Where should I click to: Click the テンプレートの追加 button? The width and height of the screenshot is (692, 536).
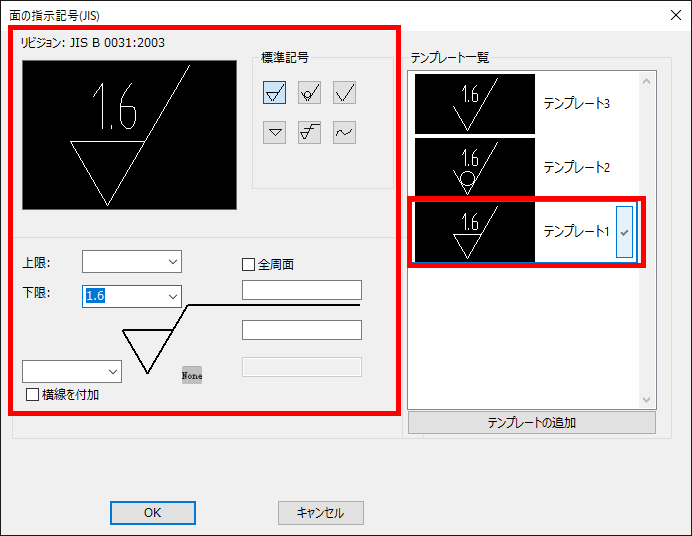(531, 423)
